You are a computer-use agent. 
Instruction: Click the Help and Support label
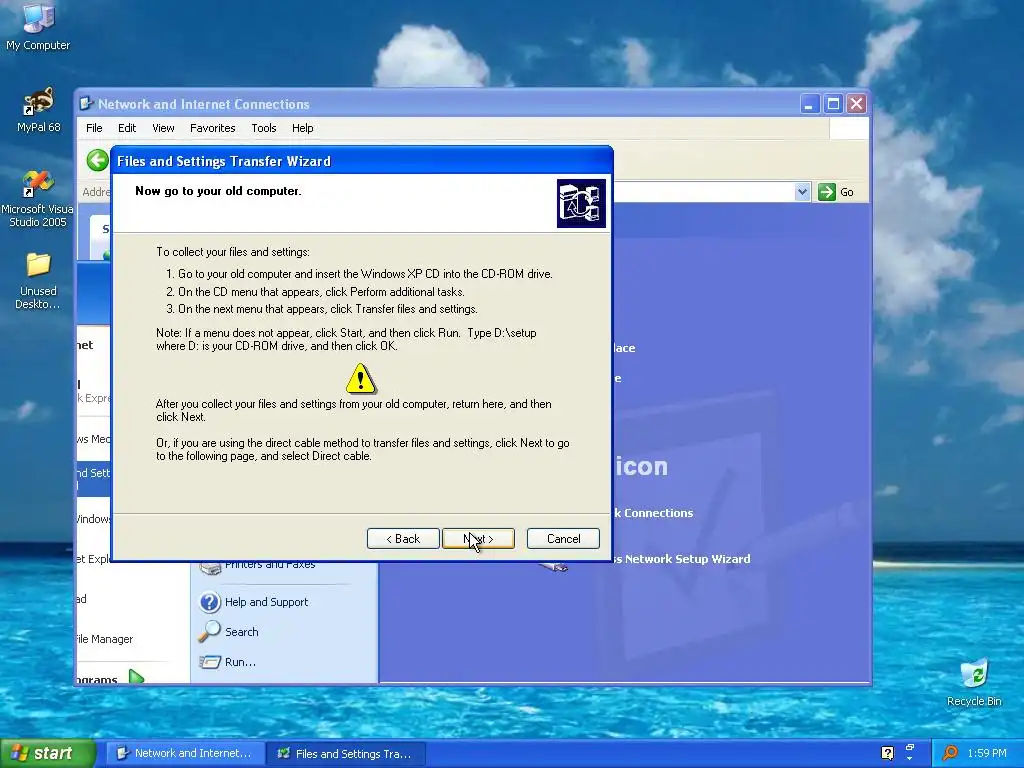point(266,602)
